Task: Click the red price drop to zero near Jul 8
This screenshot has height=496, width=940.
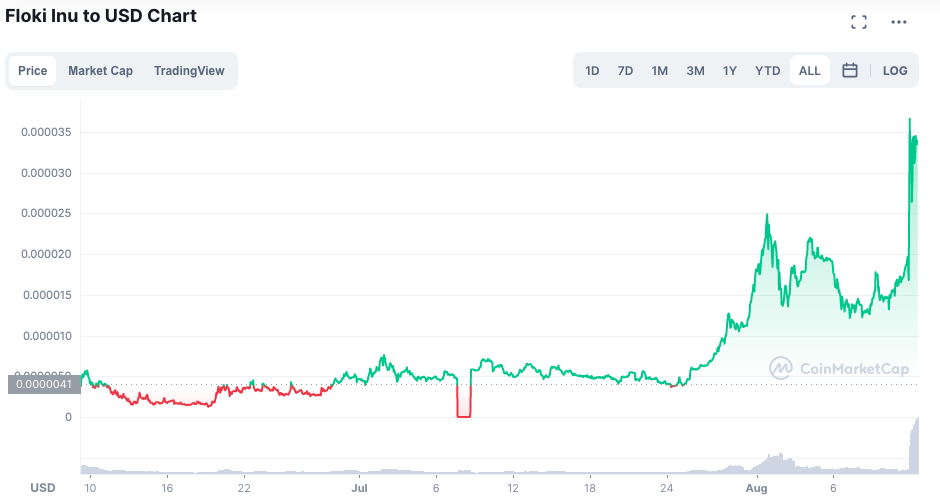Action: point(463,399)
